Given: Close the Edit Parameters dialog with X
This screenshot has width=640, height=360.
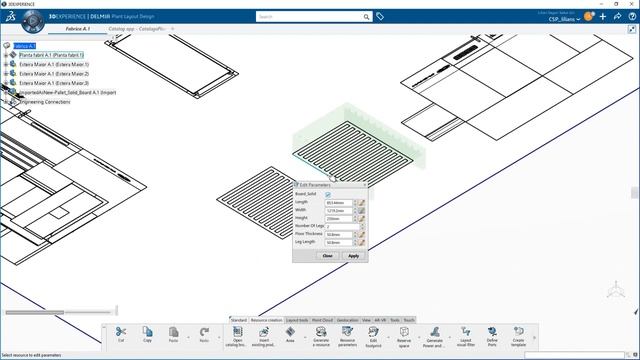Looking at the screenshot, I should 365,185.
